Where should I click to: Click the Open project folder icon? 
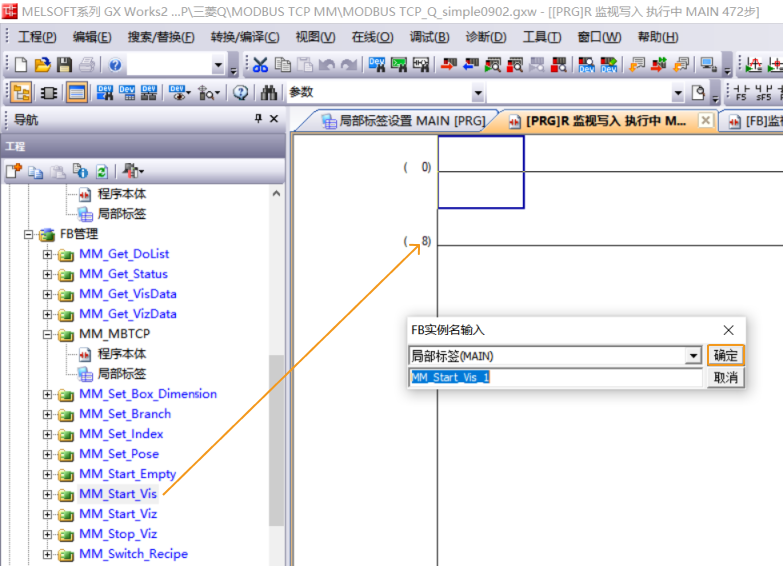pyautogui.click(x=42, y=65)
